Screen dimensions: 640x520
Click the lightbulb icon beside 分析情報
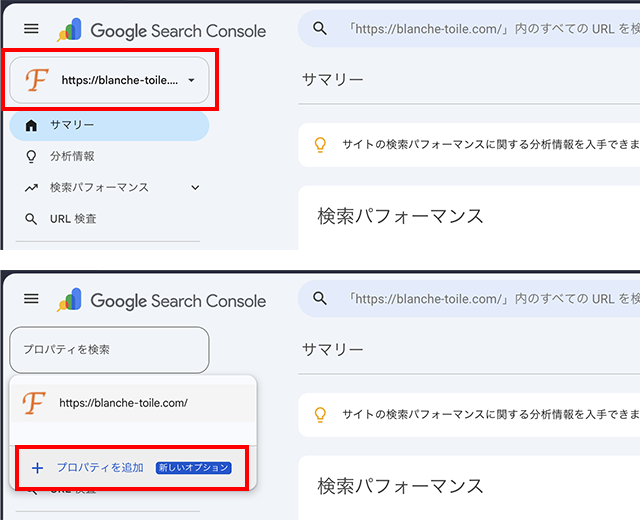(31, 157)
